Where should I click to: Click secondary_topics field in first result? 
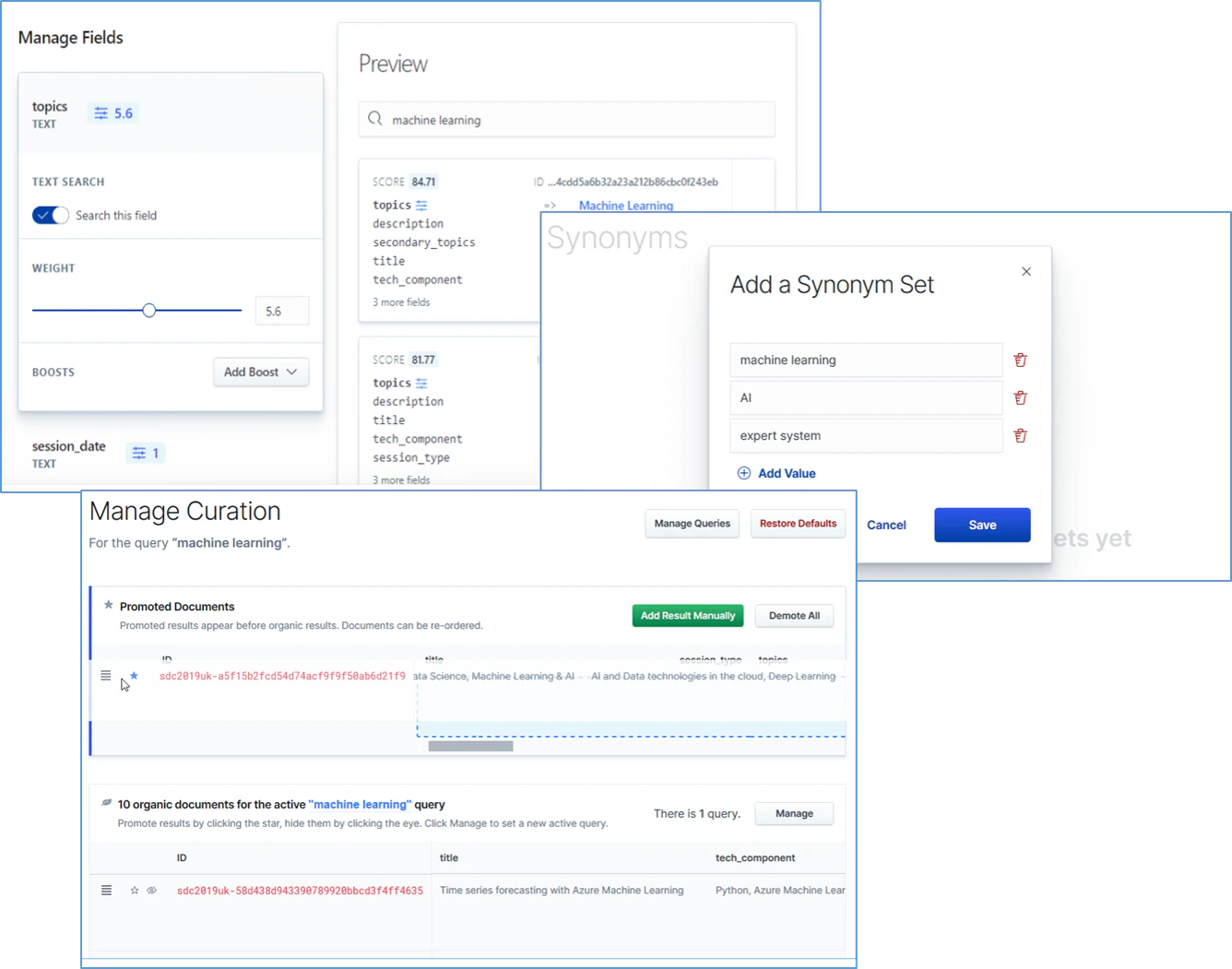(423, 242)
